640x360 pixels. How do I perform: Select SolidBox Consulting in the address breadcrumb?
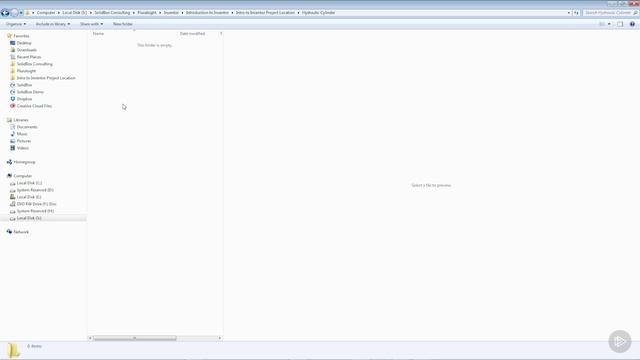[x=112, y=13]
